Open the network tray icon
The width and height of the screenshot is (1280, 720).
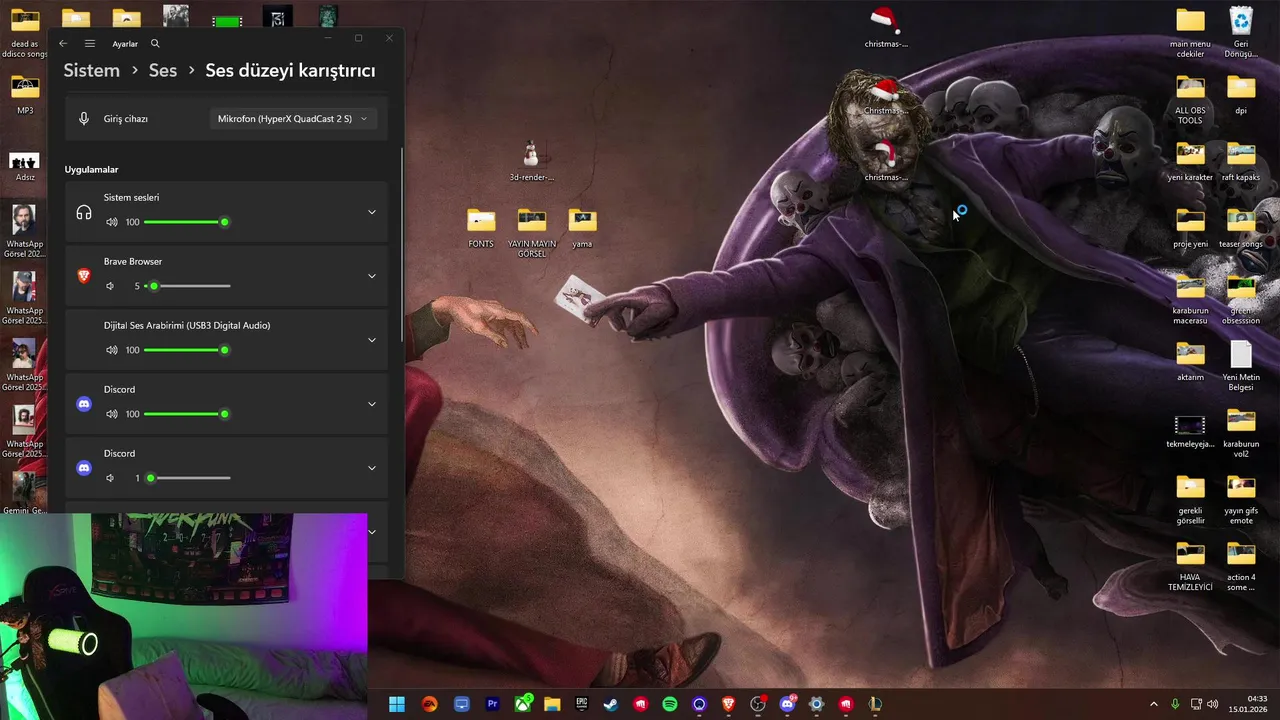[1194, 704]
